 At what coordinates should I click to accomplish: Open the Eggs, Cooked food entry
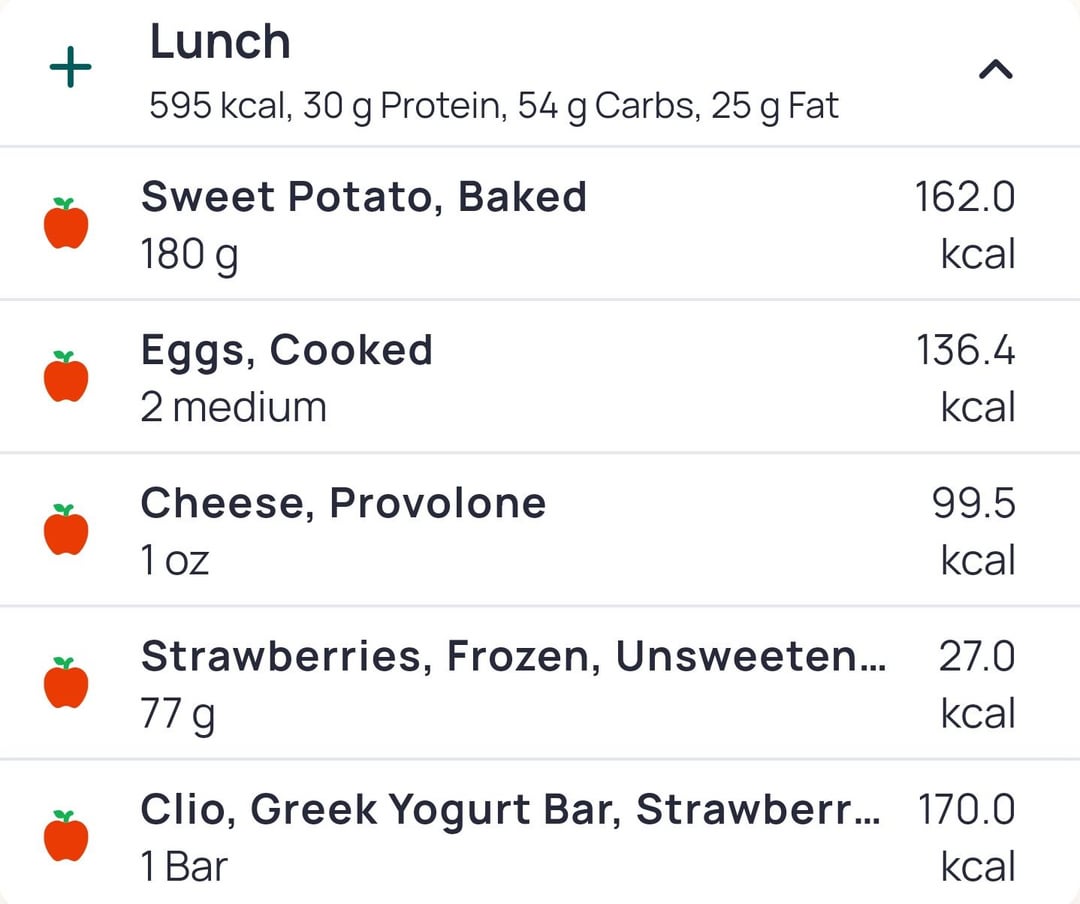coord(286,351)
